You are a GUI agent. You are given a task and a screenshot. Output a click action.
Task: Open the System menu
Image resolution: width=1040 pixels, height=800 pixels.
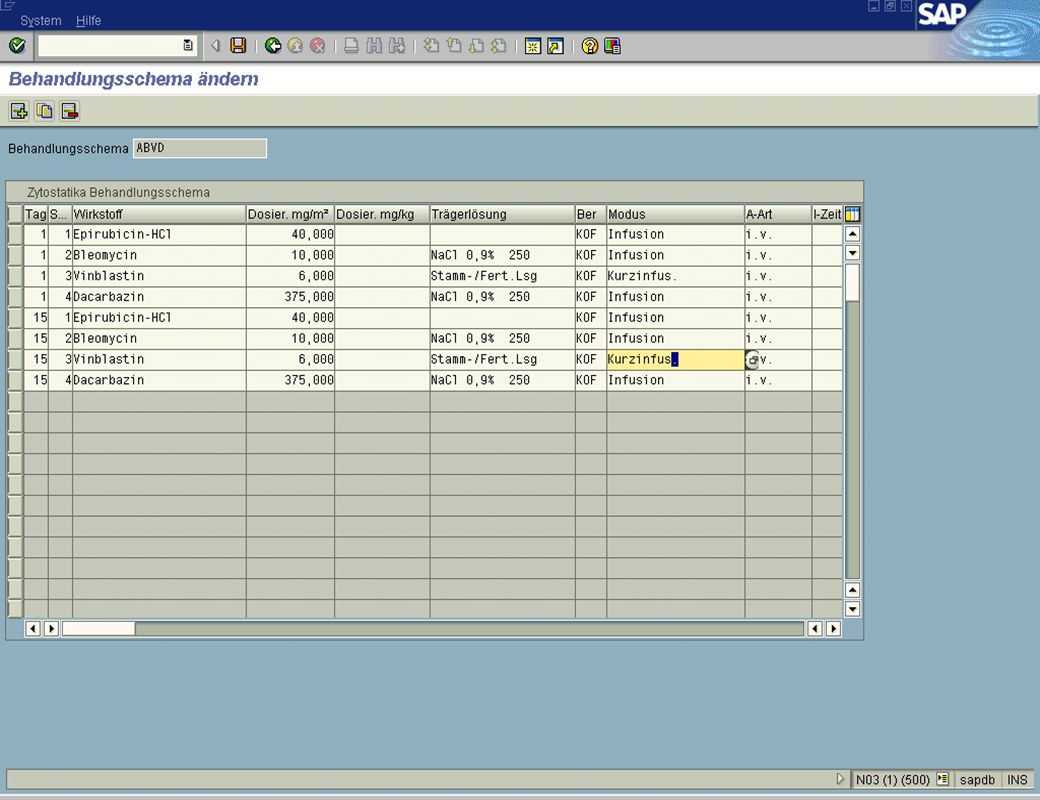click(x=40, y=21)
